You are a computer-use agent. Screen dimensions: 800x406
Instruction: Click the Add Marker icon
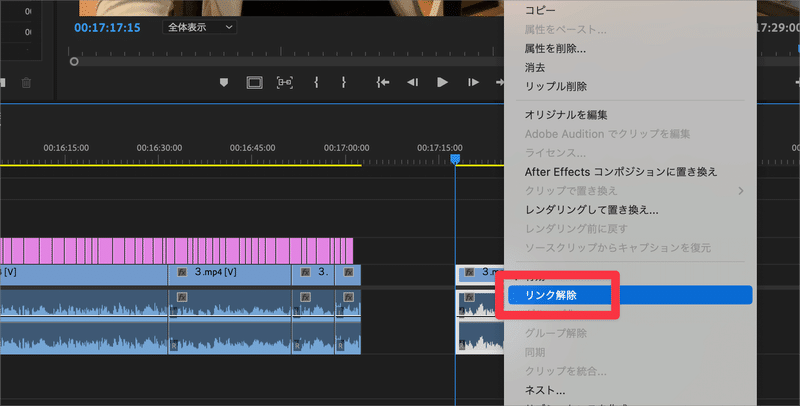tap(223, 82)
